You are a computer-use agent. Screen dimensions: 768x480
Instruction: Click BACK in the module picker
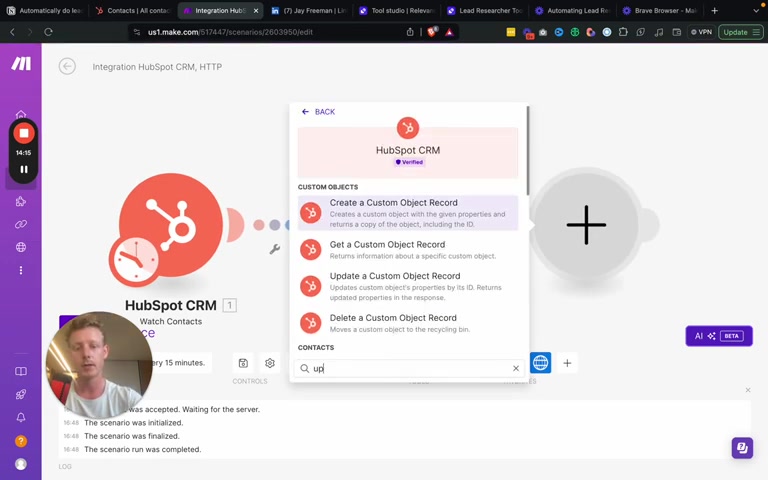click(318, 112)
